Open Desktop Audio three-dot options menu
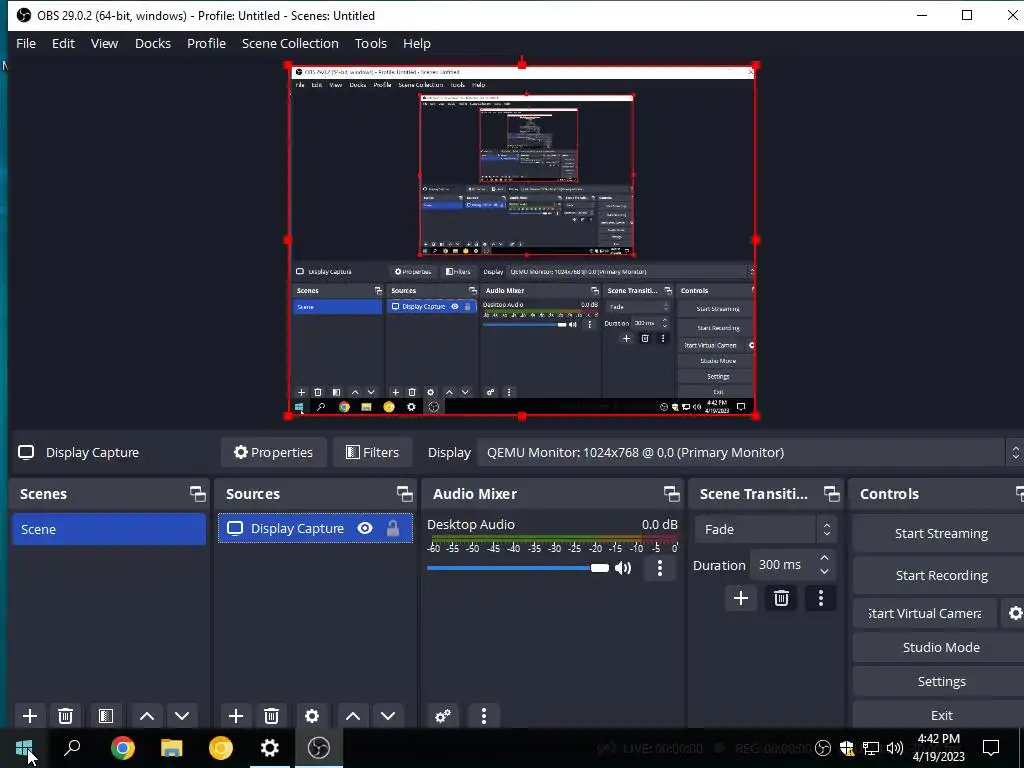Screen dimensions: 1024x768 660,568
